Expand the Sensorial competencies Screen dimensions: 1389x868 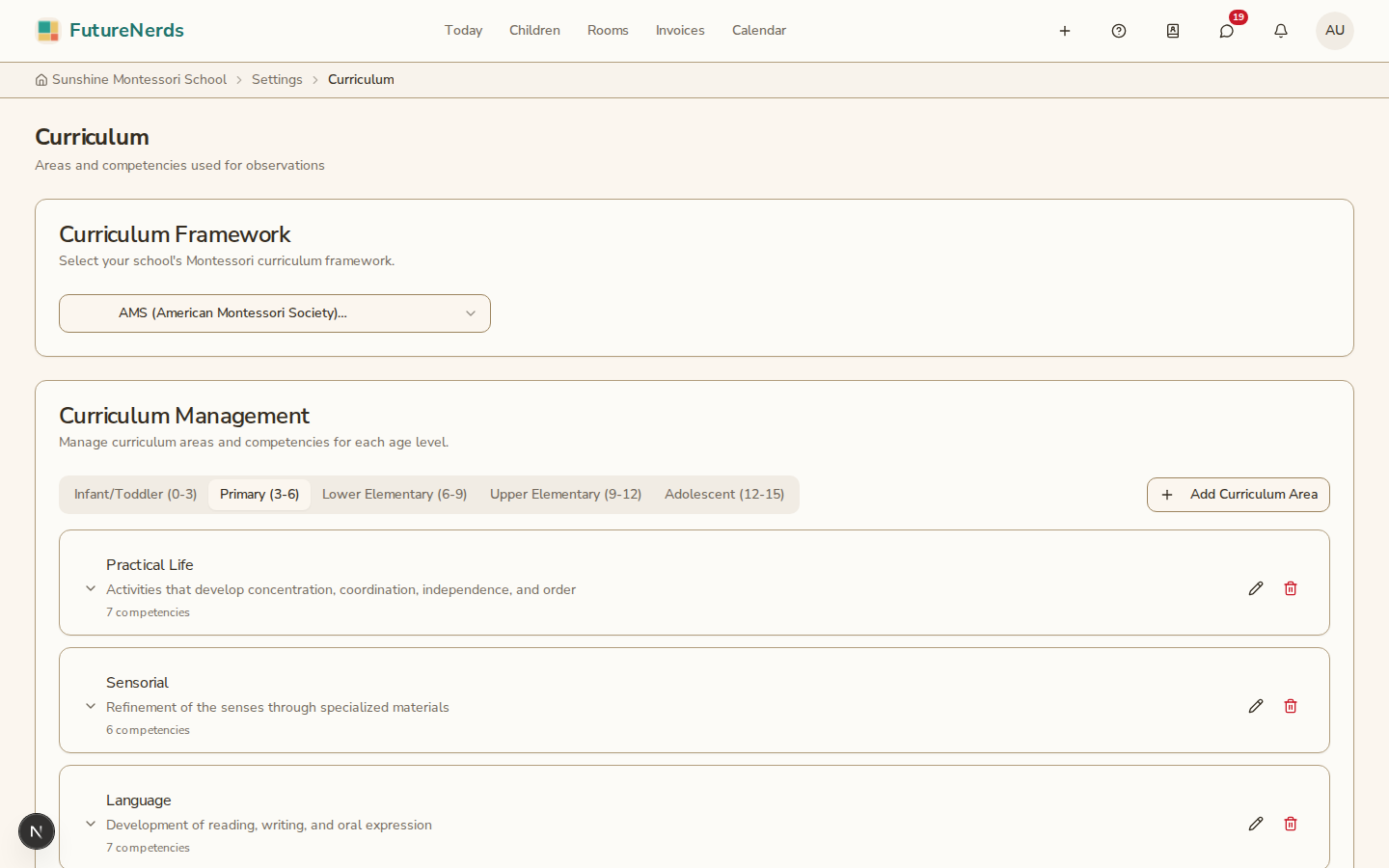[x=91, y=706]
